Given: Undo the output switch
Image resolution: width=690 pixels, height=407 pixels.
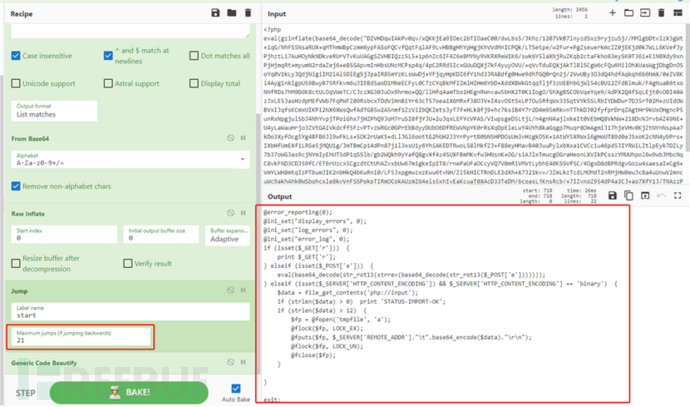Looking at the screenshot, I should (661, 195).
